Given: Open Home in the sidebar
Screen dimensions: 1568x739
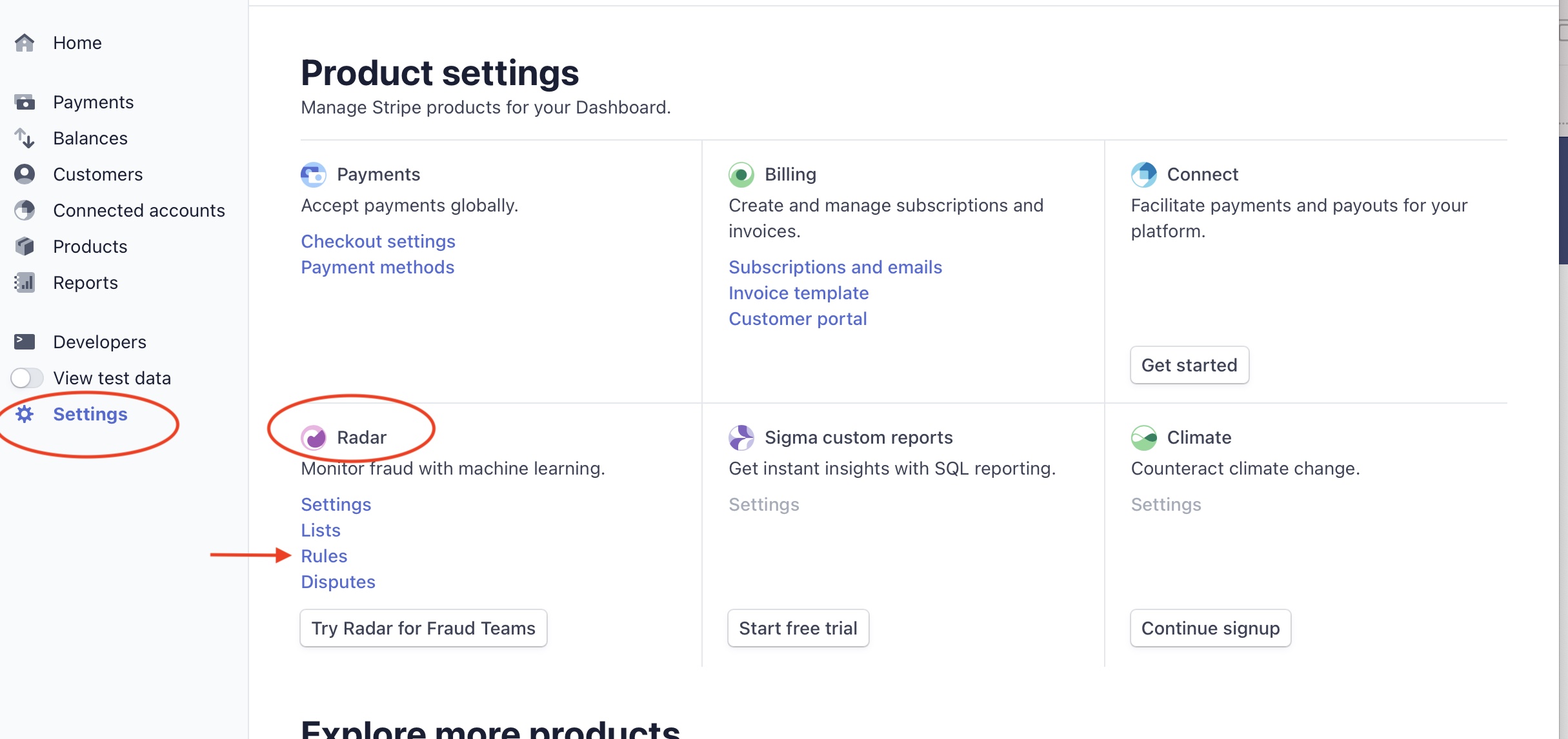Looking at the screenshot, I should 77,43.
